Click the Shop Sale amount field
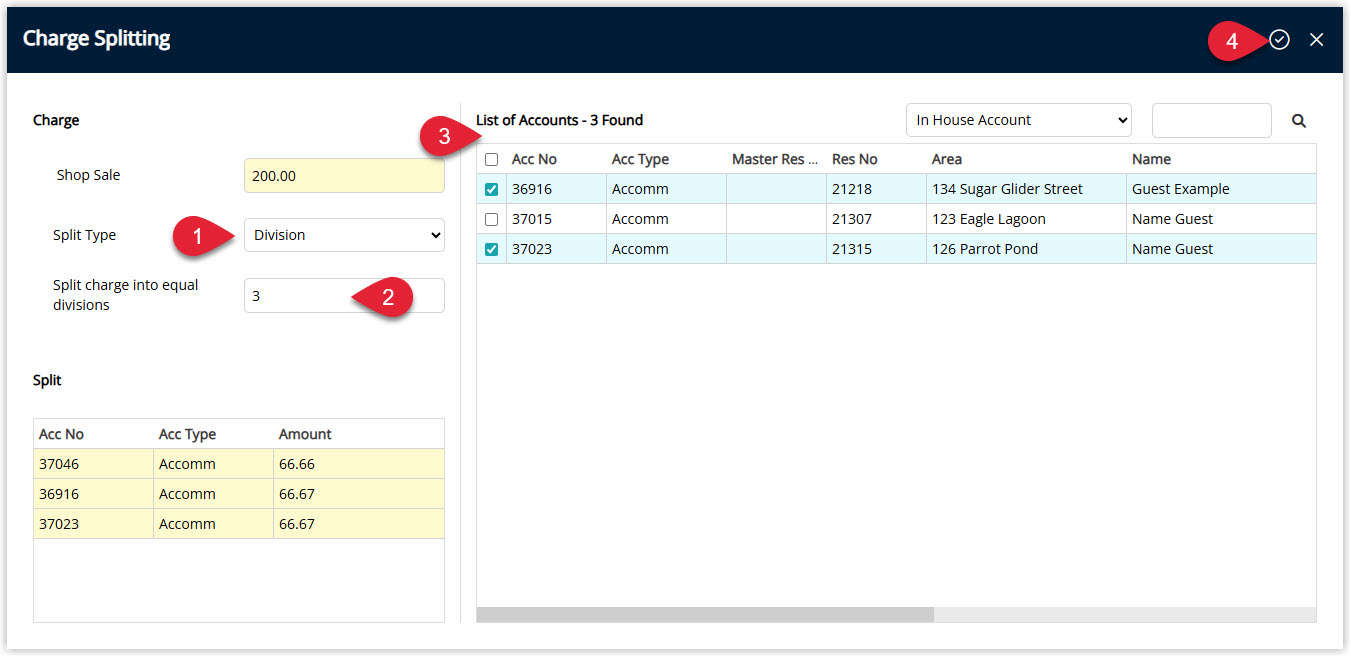Viewport: 1351px width, 657px height. tap(344, 175)
